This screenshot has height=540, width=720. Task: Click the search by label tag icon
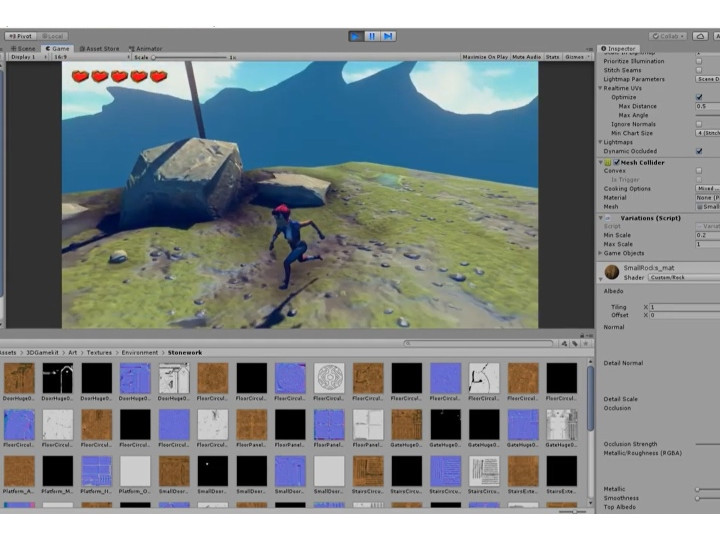point(575,343)
